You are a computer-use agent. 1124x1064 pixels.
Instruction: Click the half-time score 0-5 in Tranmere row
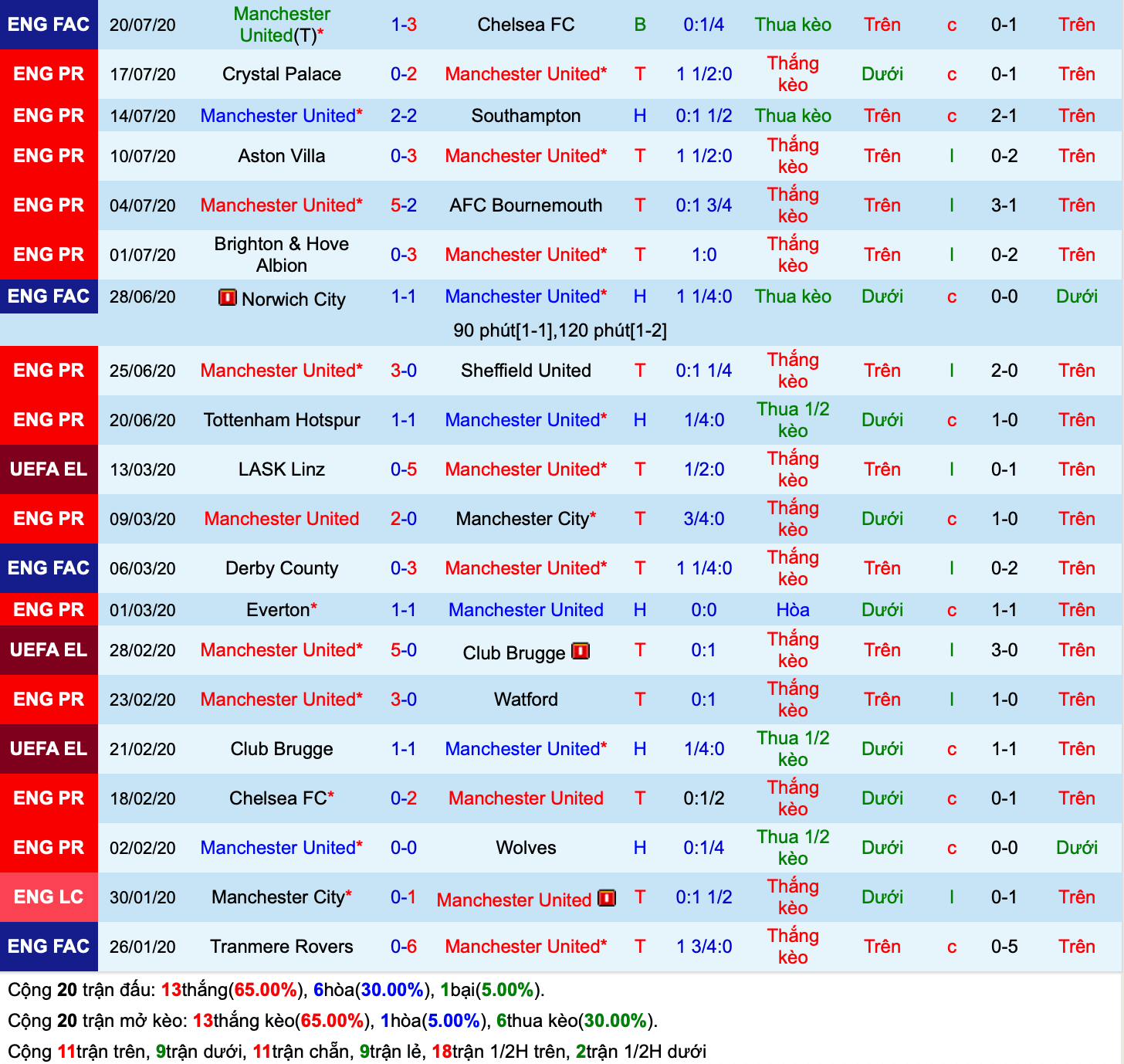click(x=1004, y=947)
